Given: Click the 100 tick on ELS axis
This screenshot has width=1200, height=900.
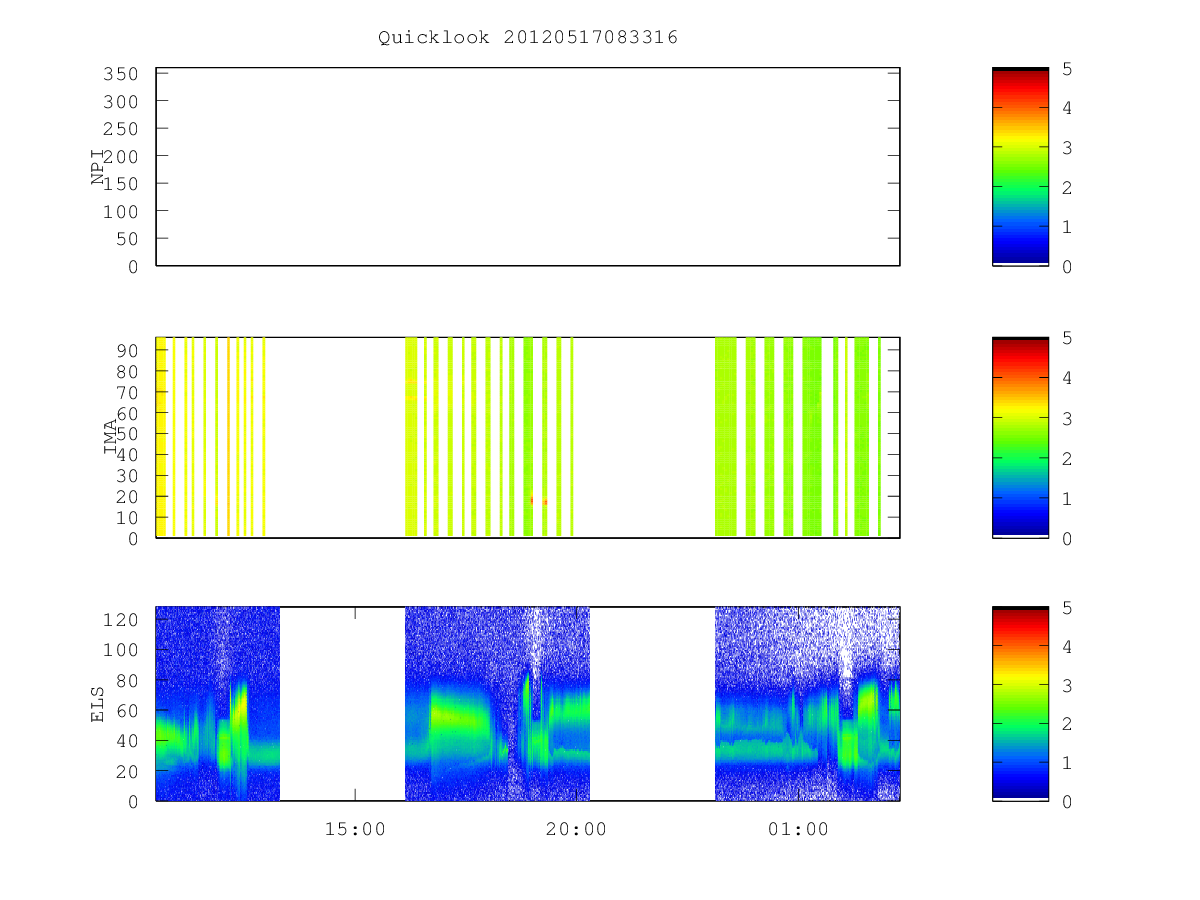Looking at the screenshot, I should click(120, 649).
